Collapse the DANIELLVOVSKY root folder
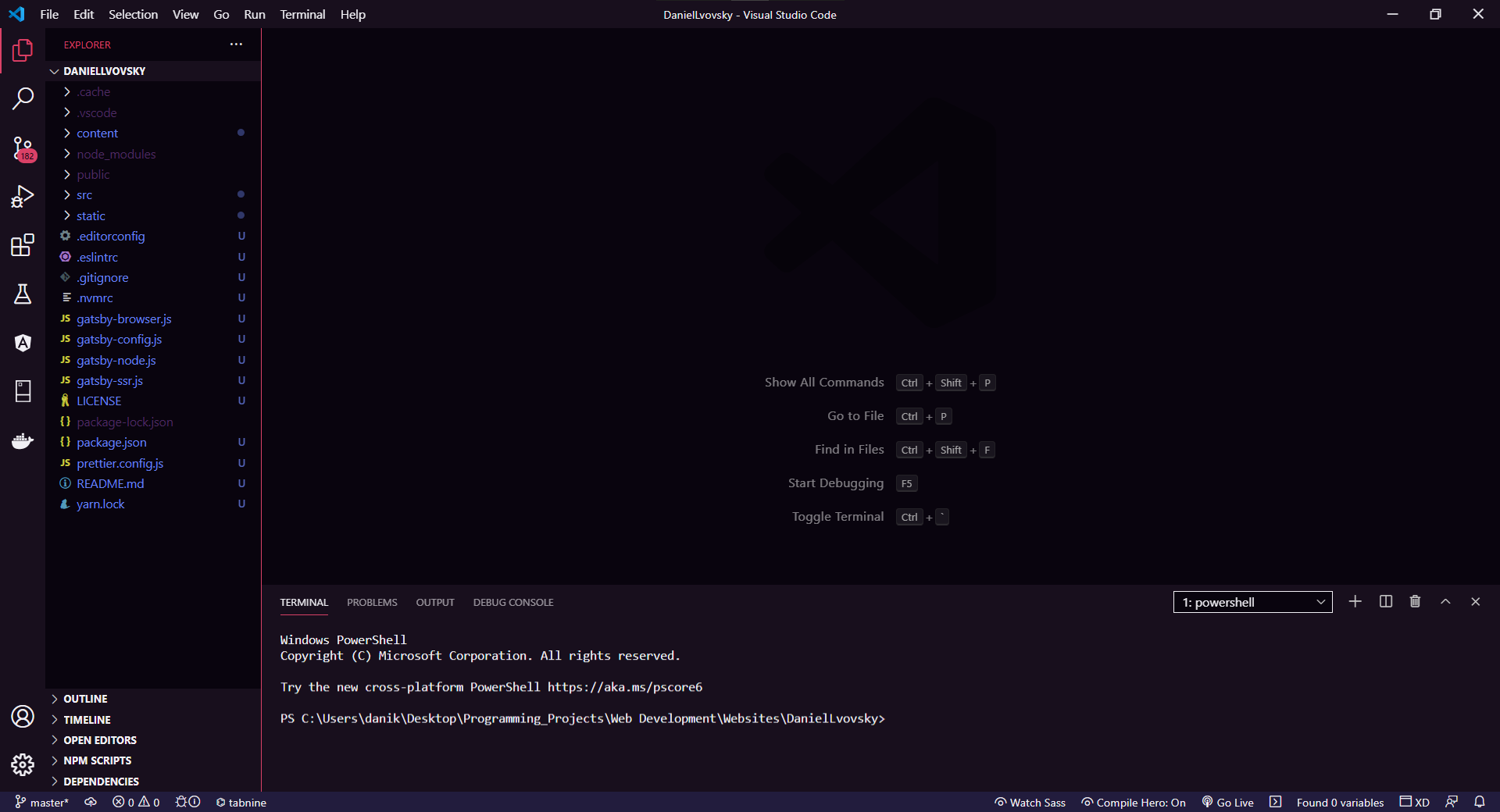 coord(152,71)
